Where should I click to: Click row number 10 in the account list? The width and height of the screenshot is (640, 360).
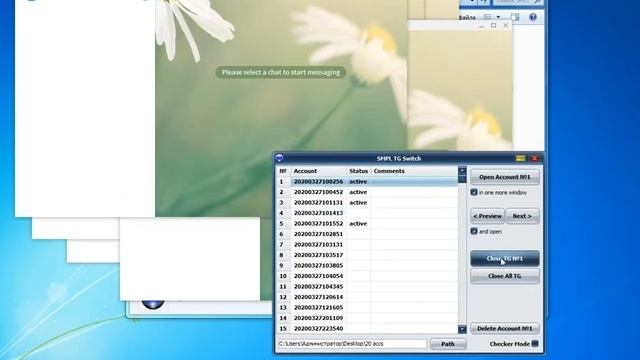pos(283,276)
